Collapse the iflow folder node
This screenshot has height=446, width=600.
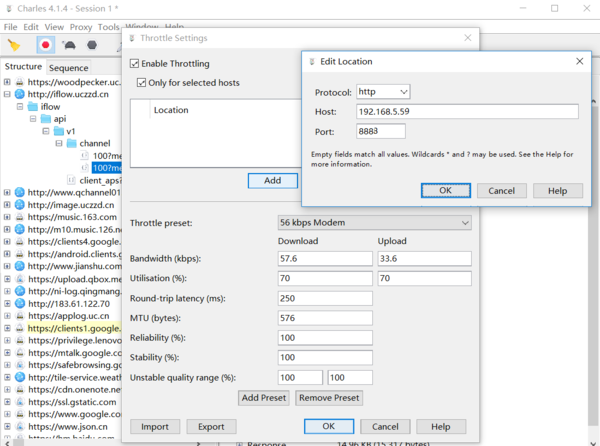click(20, 106)
